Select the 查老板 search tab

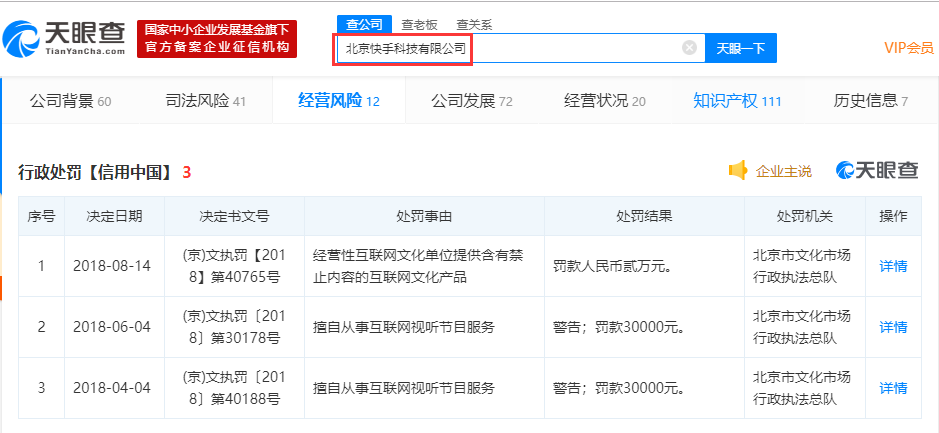419,25
